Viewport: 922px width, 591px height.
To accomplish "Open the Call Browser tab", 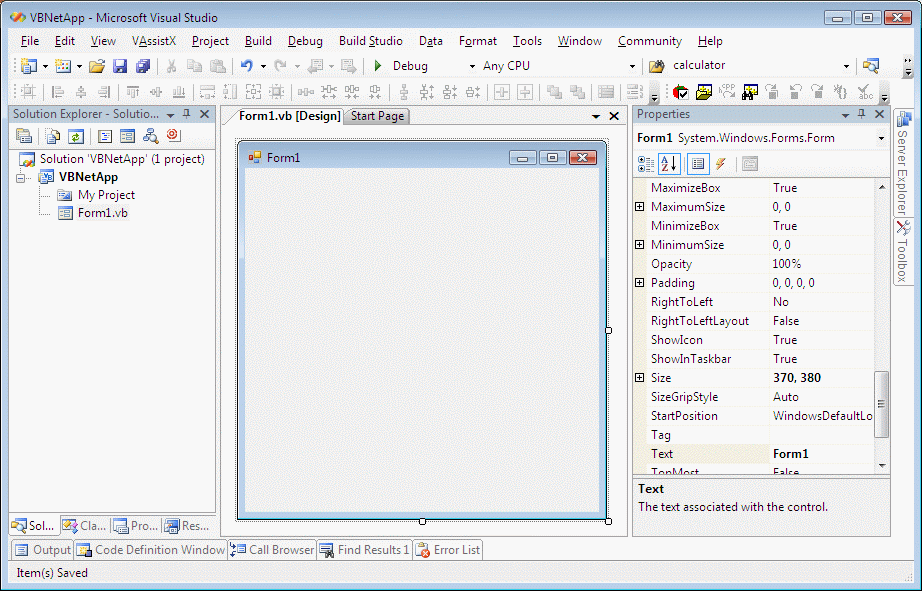I will coord(272,550).
